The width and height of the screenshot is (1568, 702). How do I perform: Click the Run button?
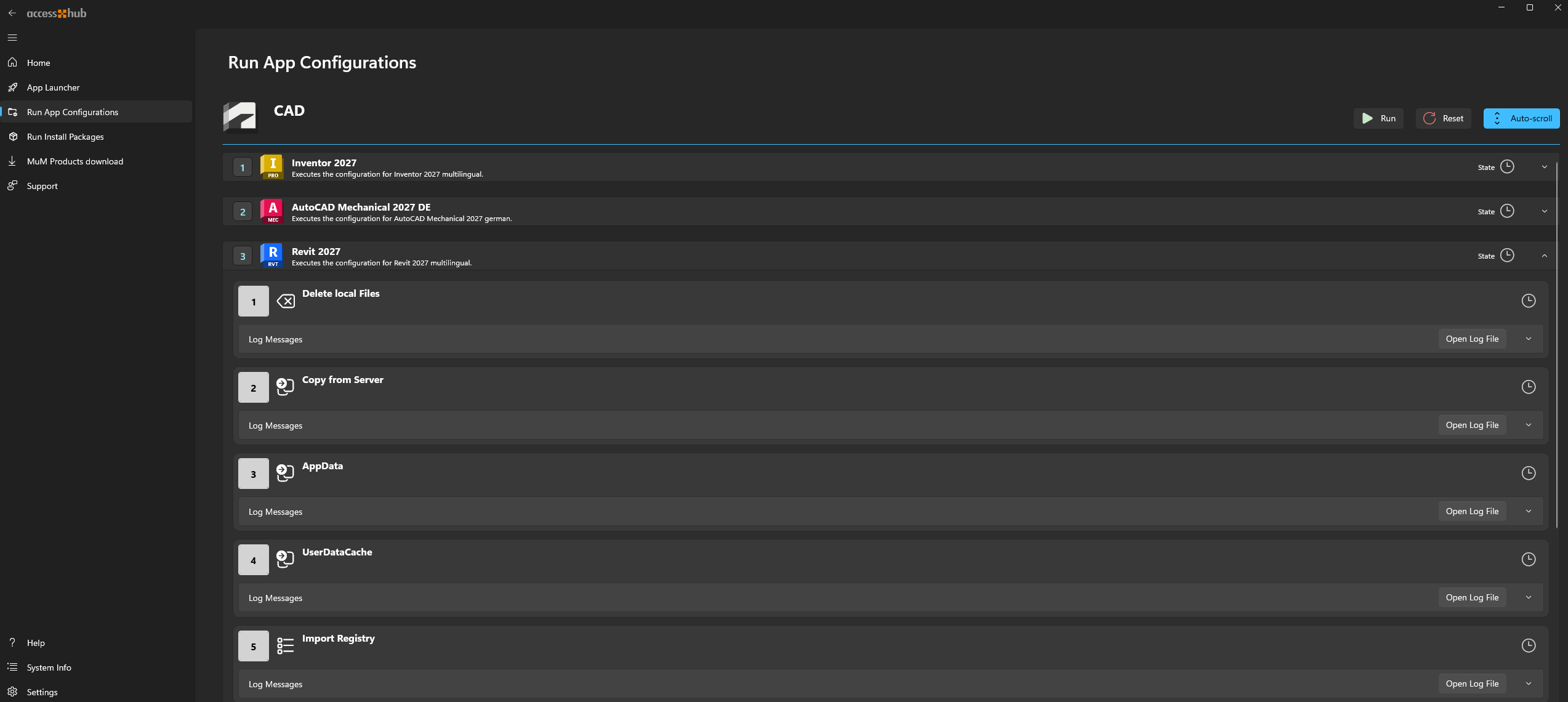pos(1378,118)
